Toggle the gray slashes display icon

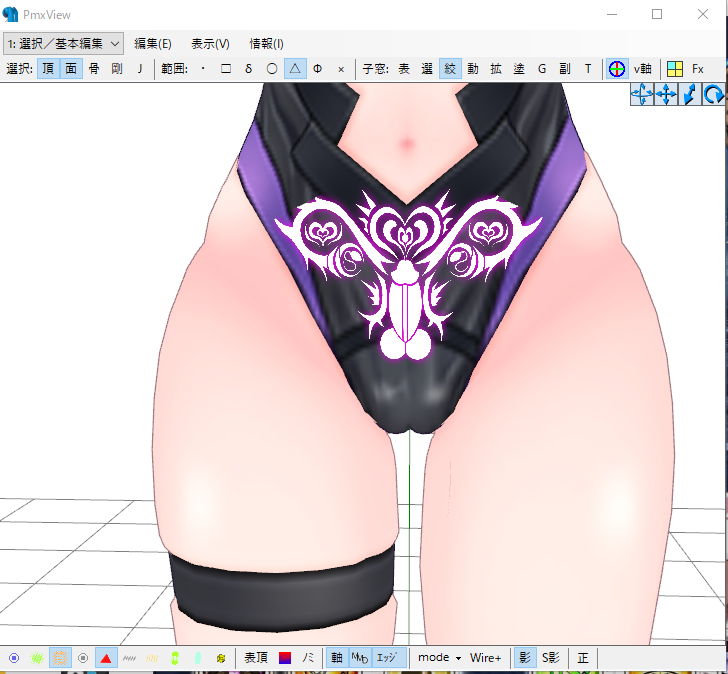(129, 658)
